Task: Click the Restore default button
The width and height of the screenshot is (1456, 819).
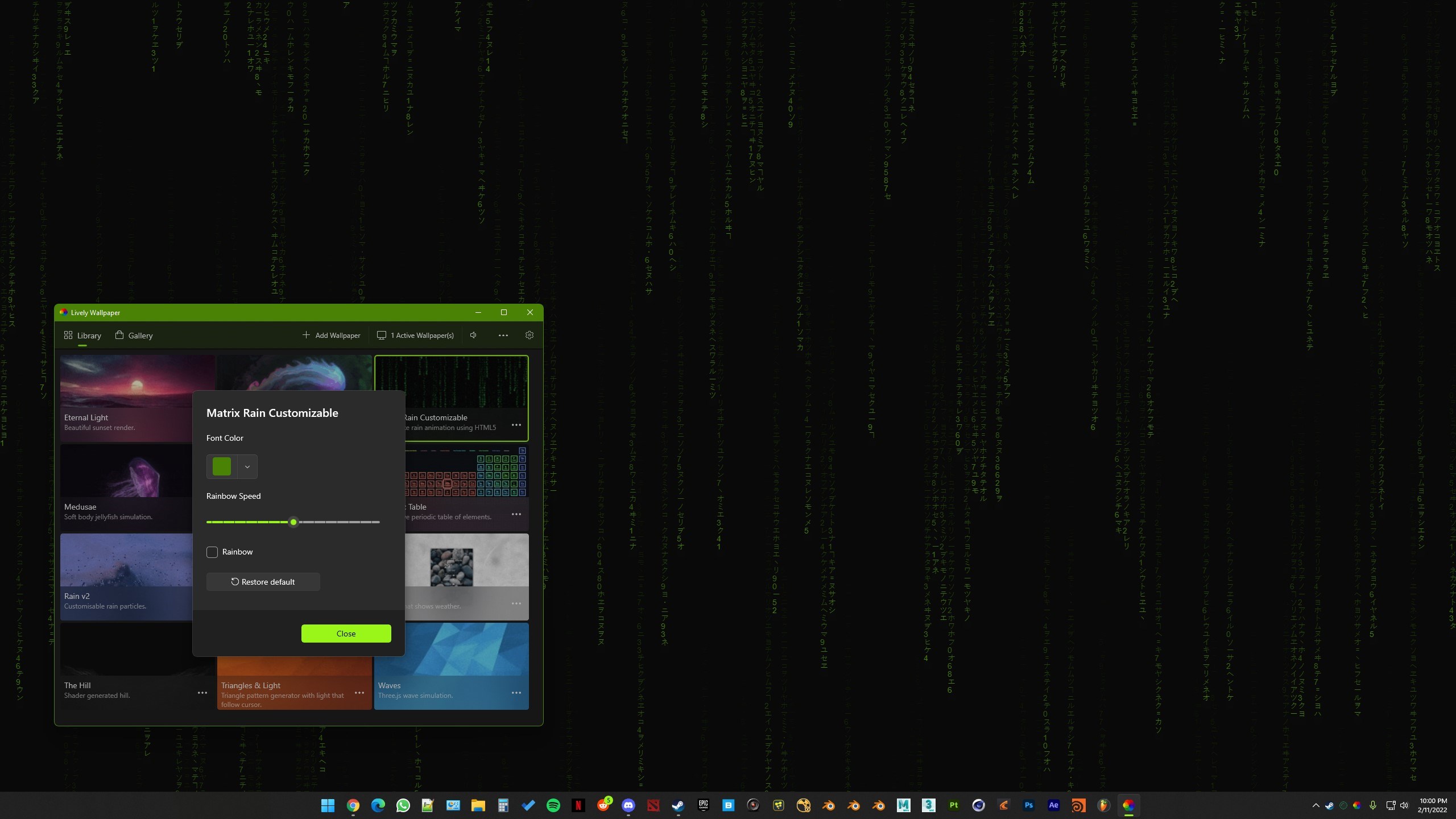Action: (263, 582)
